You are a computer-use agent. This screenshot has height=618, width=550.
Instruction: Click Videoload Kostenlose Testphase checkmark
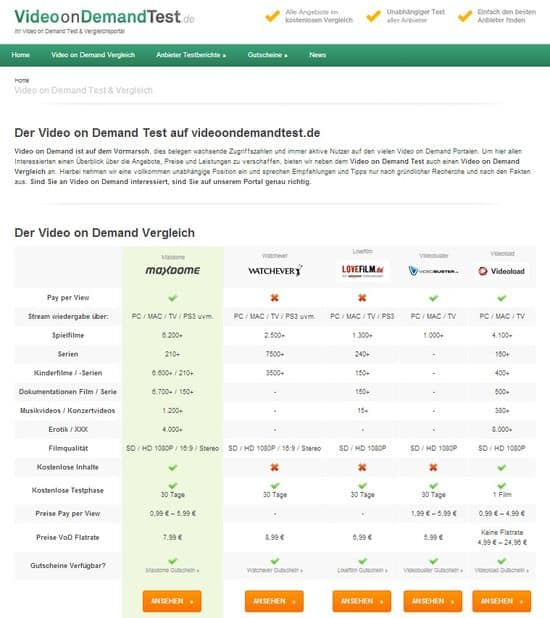pos(502,486)
